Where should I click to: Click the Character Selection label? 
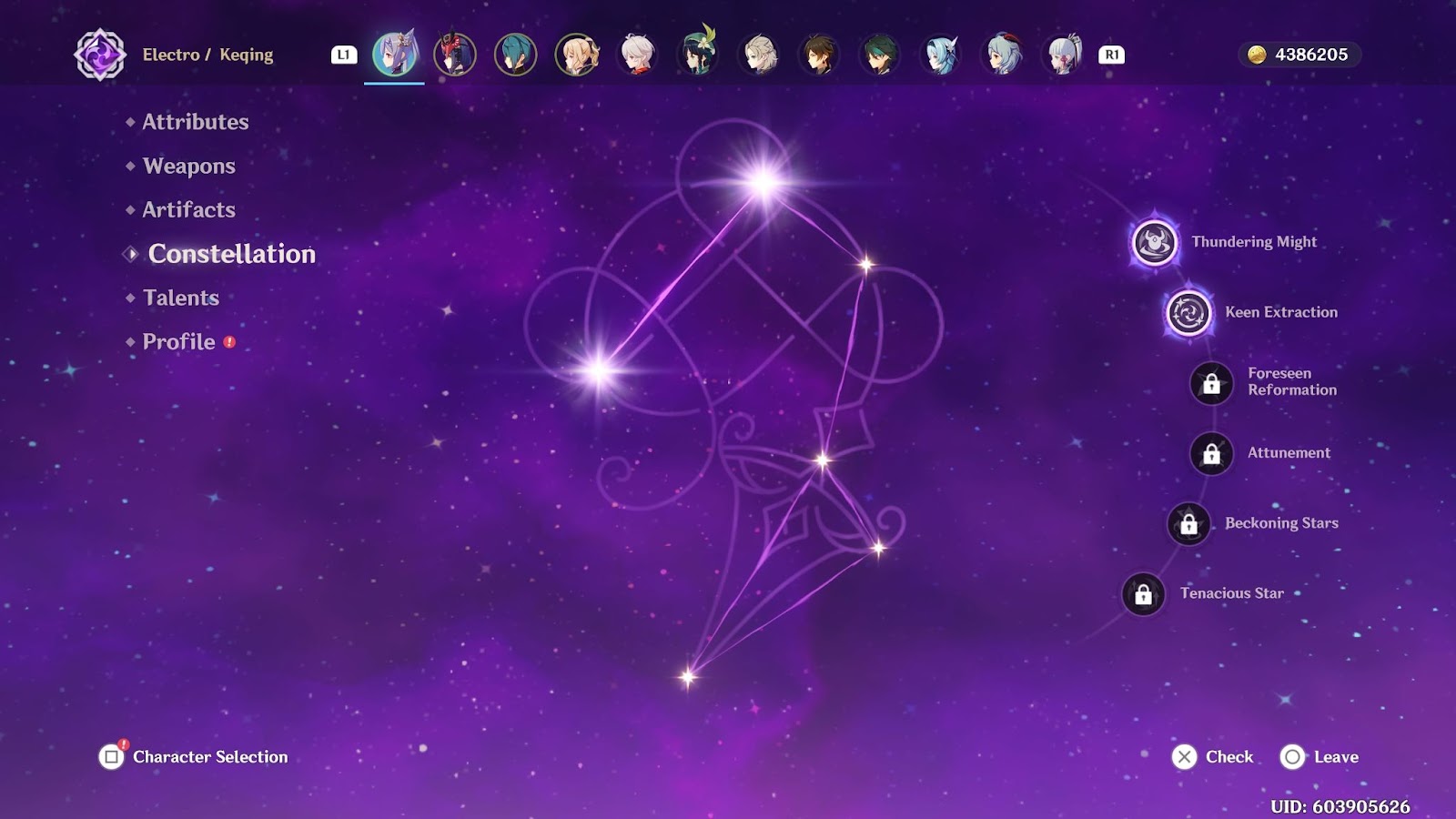210,757
